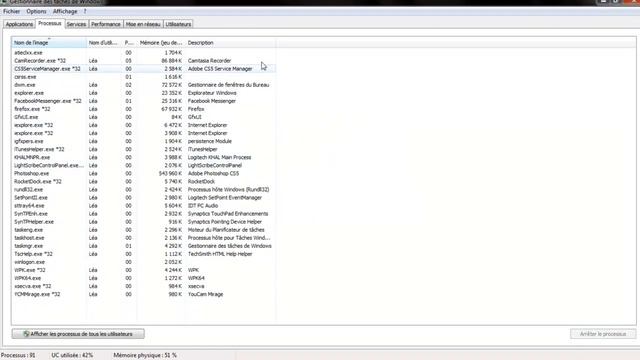Sort by Mémoire column header
Viewport: 640px width, 360px height.
coord(161,42)
